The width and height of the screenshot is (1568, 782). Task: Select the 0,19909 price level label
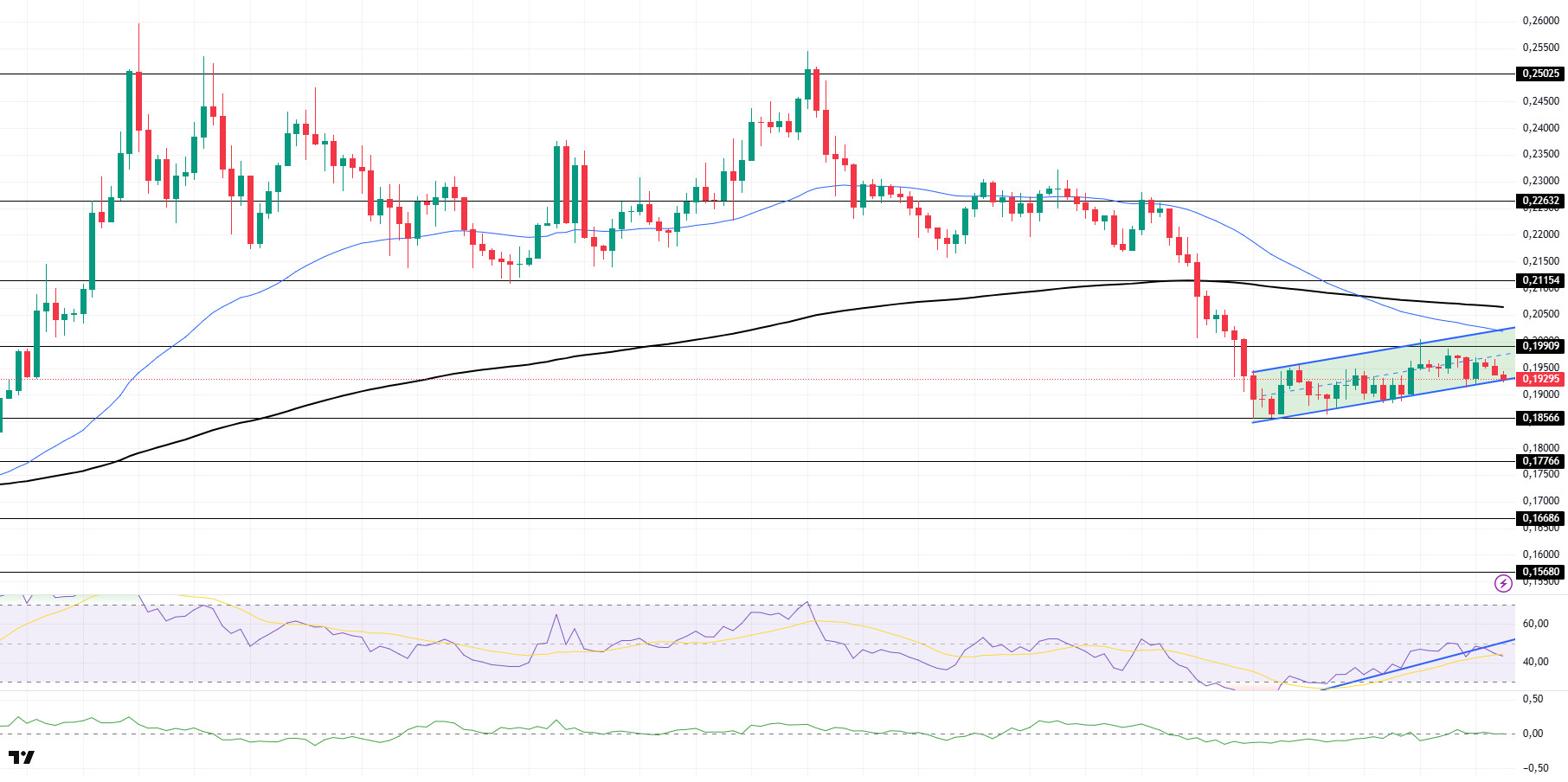pyautogui.click(x=1540, y=346)
